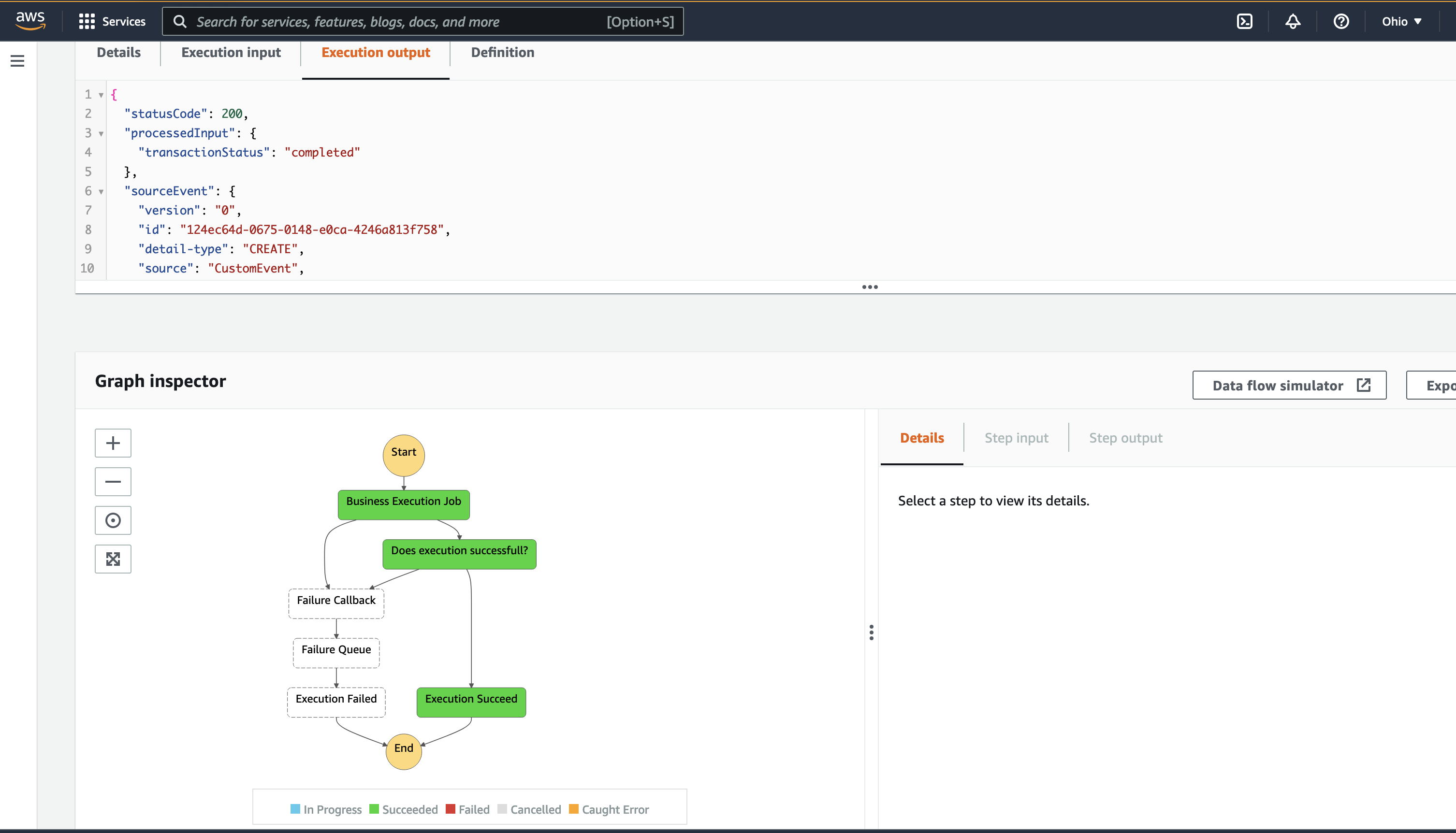Viewport: 1456px width, 833px height.
Task: Click the AWS logo home icon
Action: pos(30,21)
